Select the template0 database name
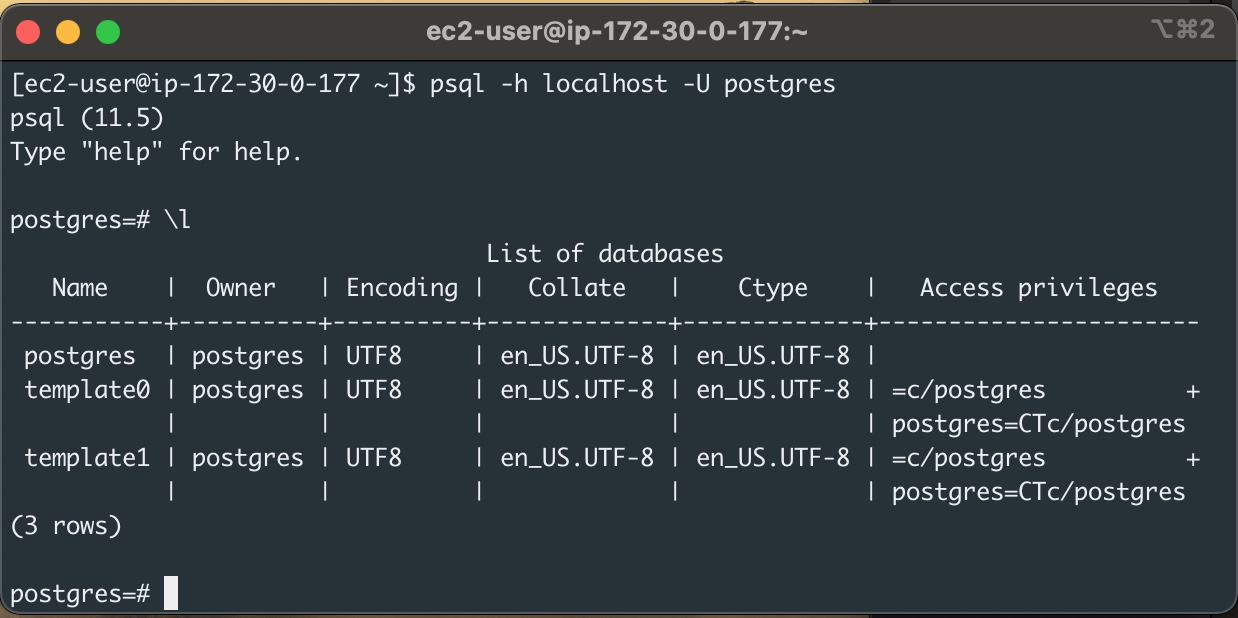Screen dimensions: 1238x618 86,389
